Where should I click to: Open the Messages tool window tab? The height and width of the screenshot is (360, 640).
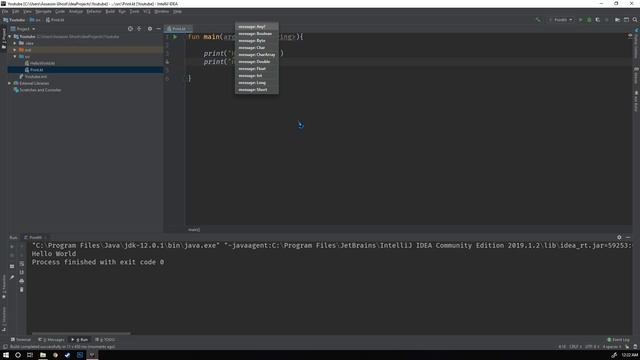(51, 340)
